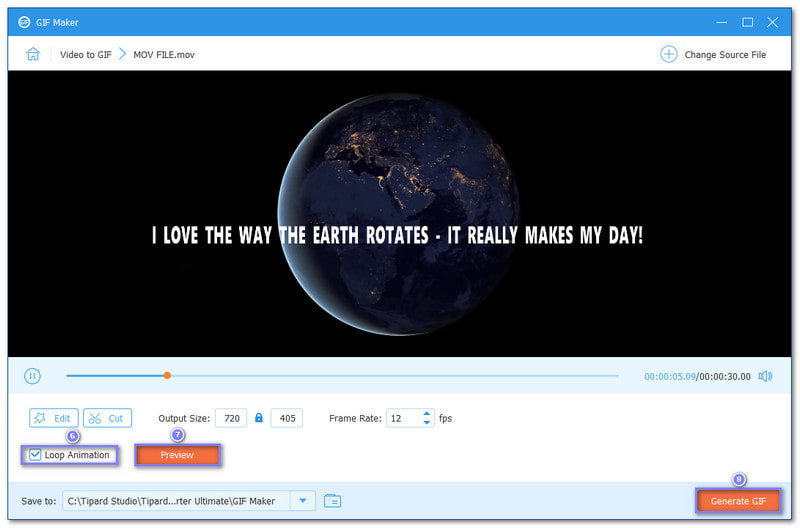Click the Save to path field
This screenshot has width=800, height=528.
point(177,501)
